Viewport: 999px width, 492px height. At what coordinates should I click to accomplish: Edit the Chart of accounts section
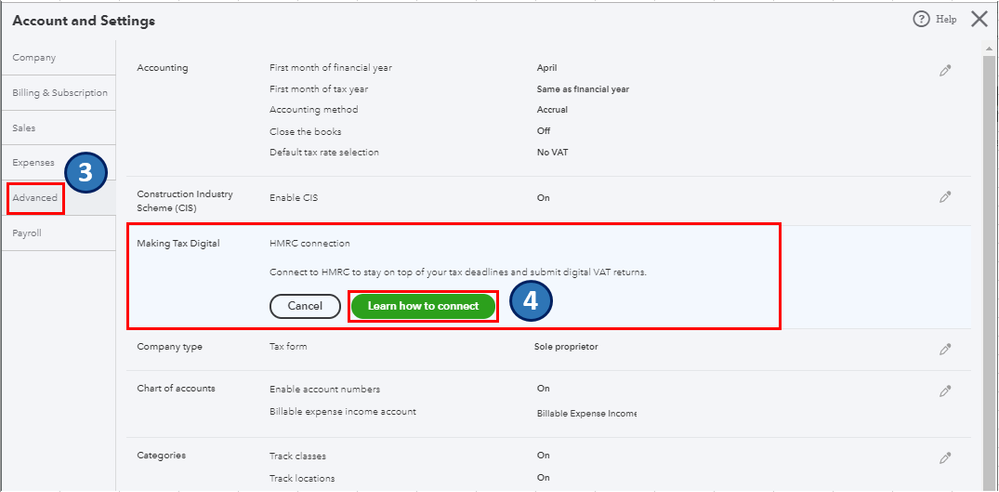coord(945,390)
